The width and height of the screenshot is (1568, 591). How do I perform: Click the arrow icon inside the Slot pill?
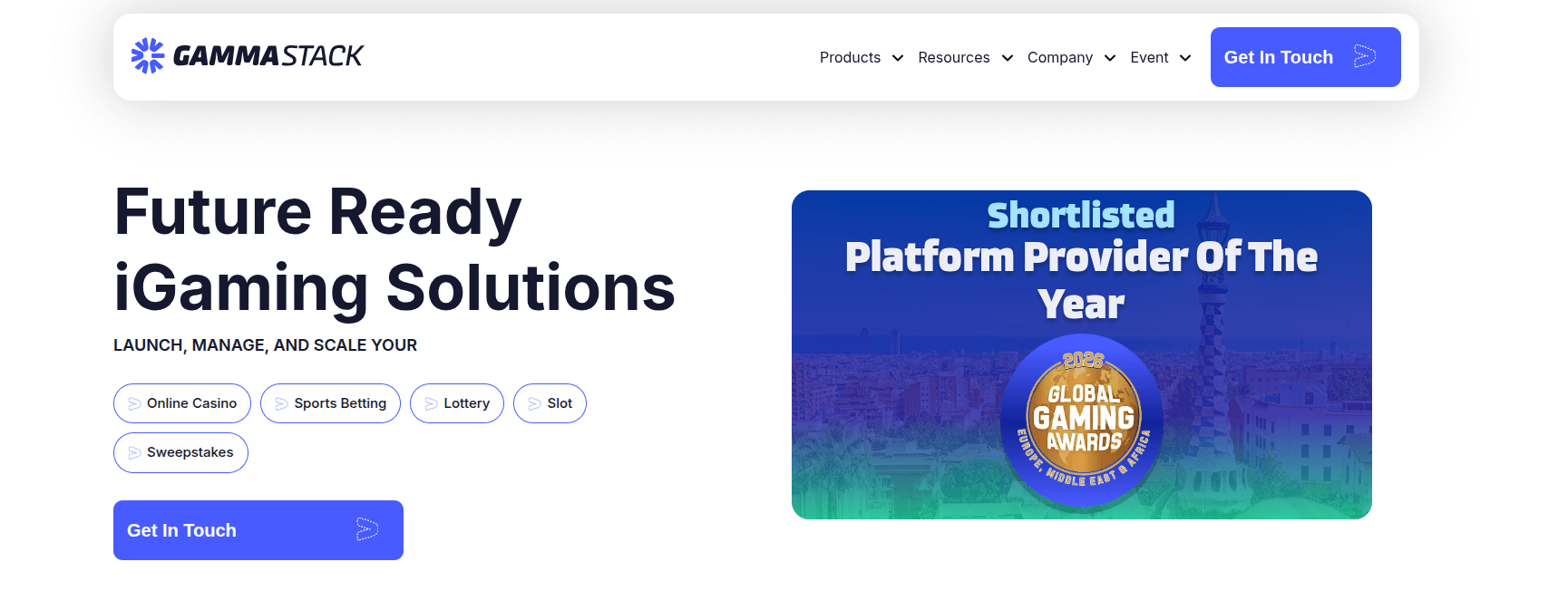[534, 404]
